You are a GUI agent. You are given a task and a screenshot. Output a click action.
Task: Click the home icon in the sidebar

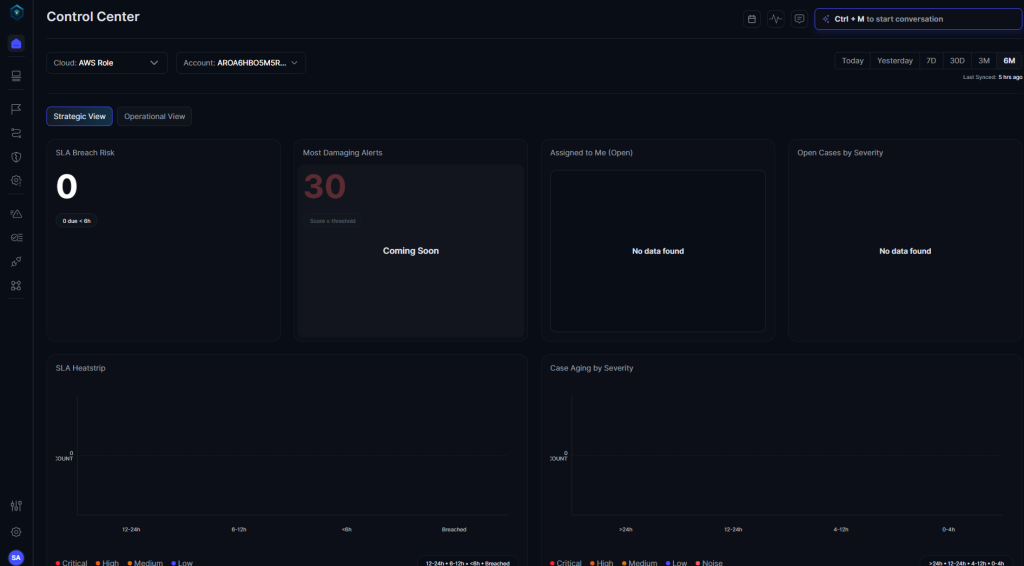16,44
